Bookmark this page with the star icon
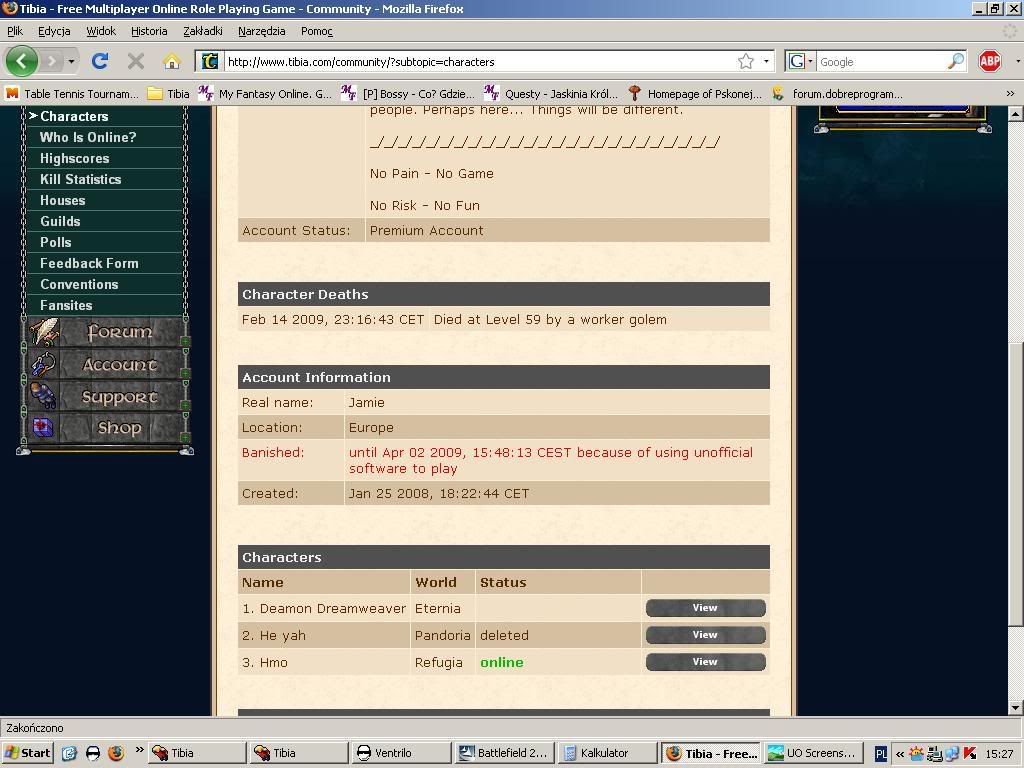 746,61
